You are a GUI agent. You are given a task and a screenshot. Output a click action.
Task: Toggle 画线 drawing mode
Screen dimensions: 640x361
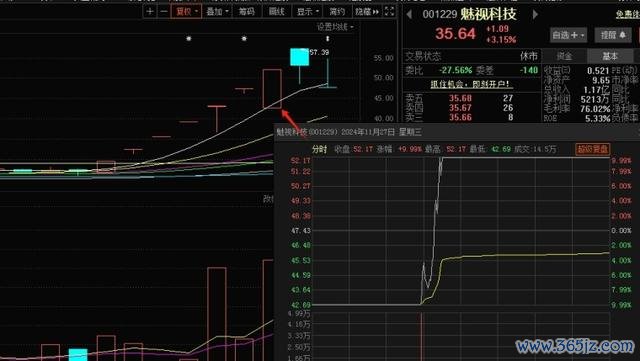(276, 11)
